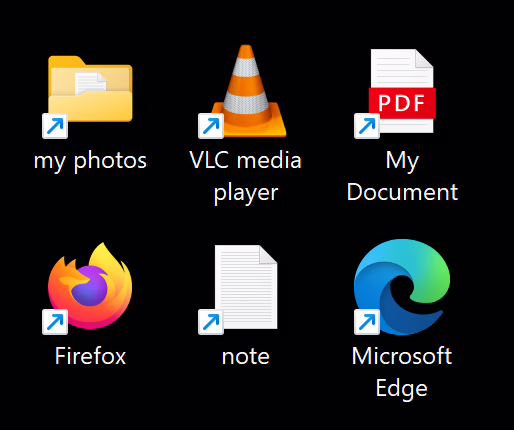Select the Firefox browser icon

click(87, 288)
